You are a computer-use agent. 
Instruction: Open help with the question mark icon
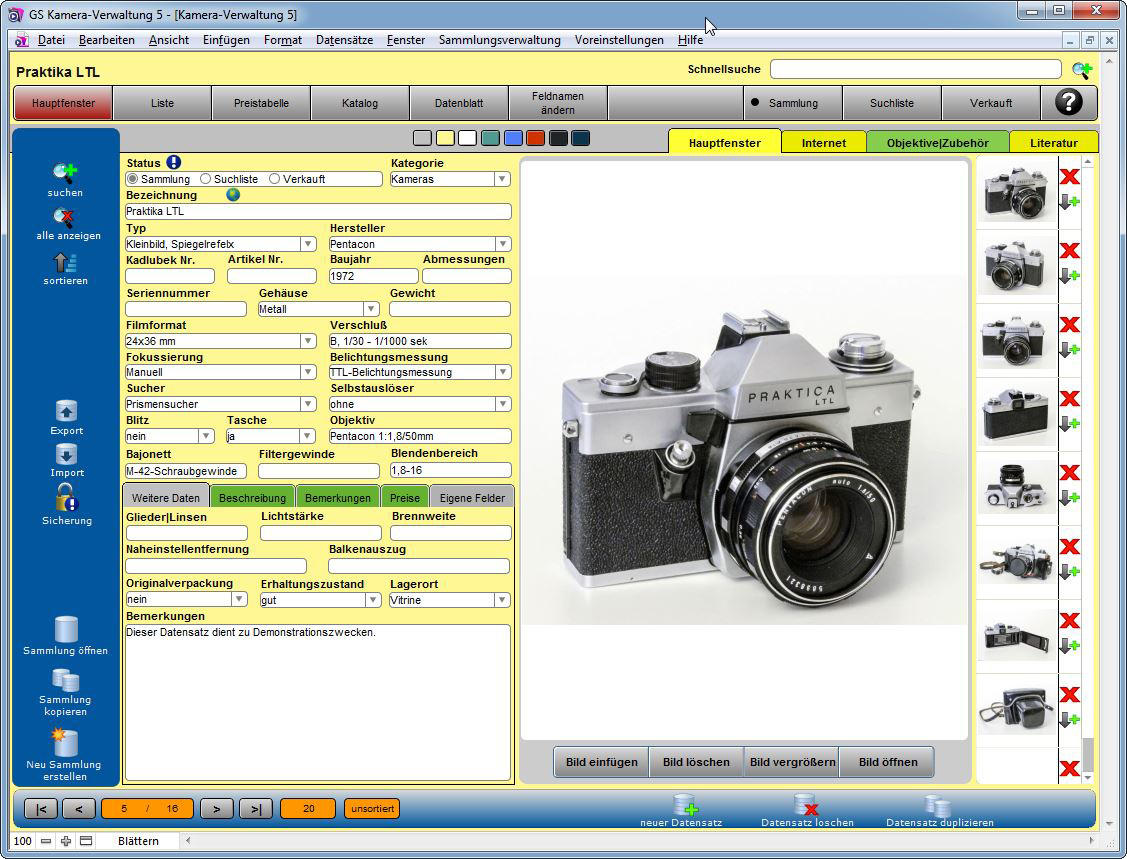coord(1069,103)
